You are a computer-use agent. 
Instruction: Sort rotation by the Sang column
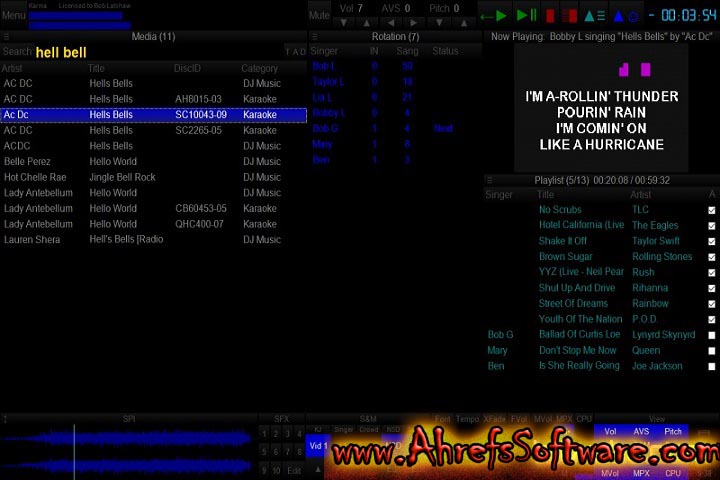(x=407, y=51)
